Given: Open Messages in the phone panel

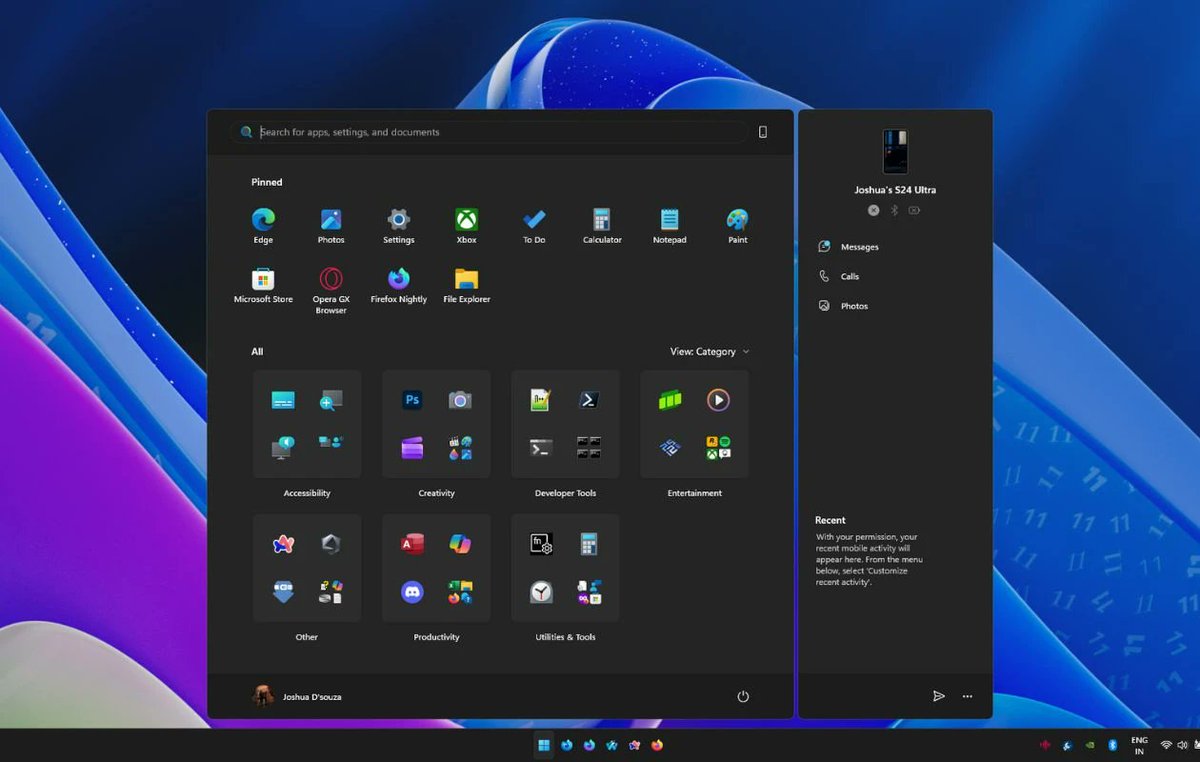Looking at the screenshot, I should [x=848, y=247].
